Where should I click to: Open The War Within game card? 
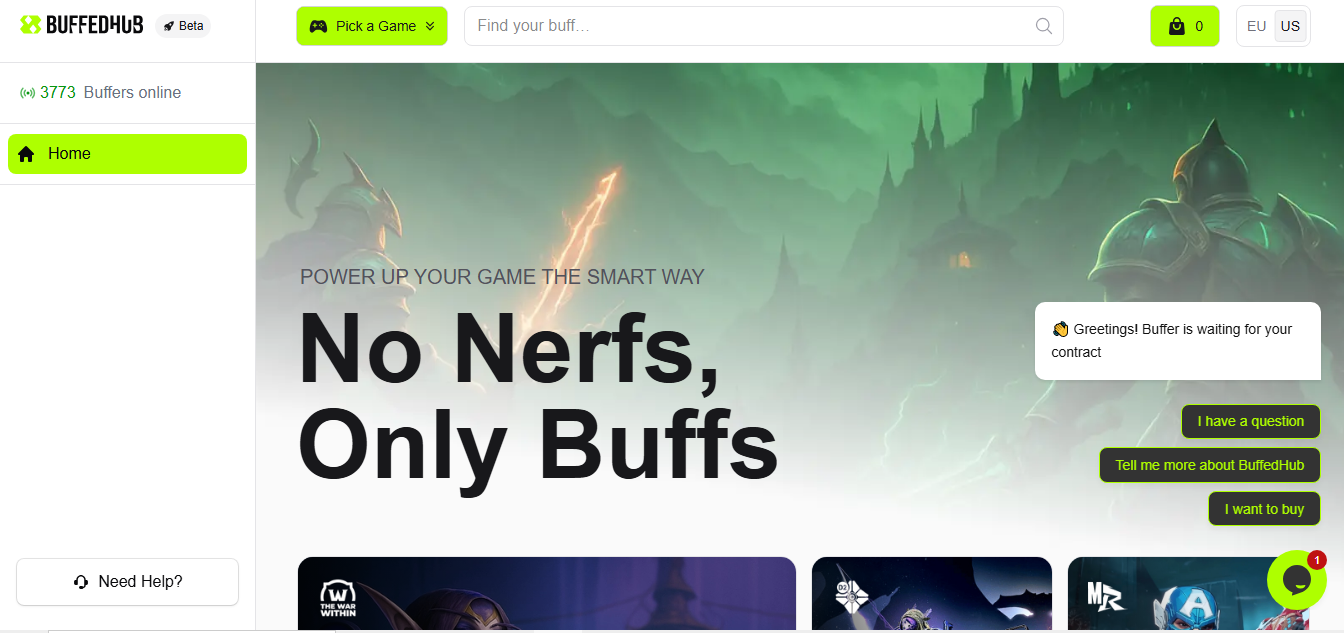tap(547, 594)
